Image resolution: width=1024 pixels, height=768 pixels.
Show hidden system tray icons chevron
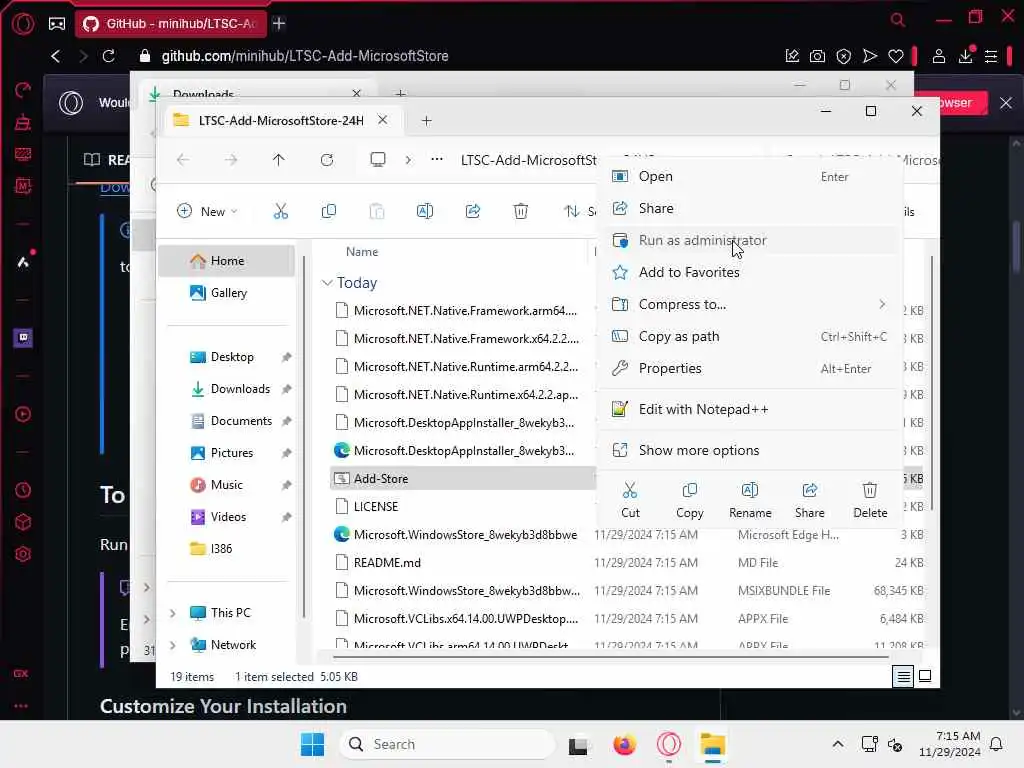pos(837,744)
